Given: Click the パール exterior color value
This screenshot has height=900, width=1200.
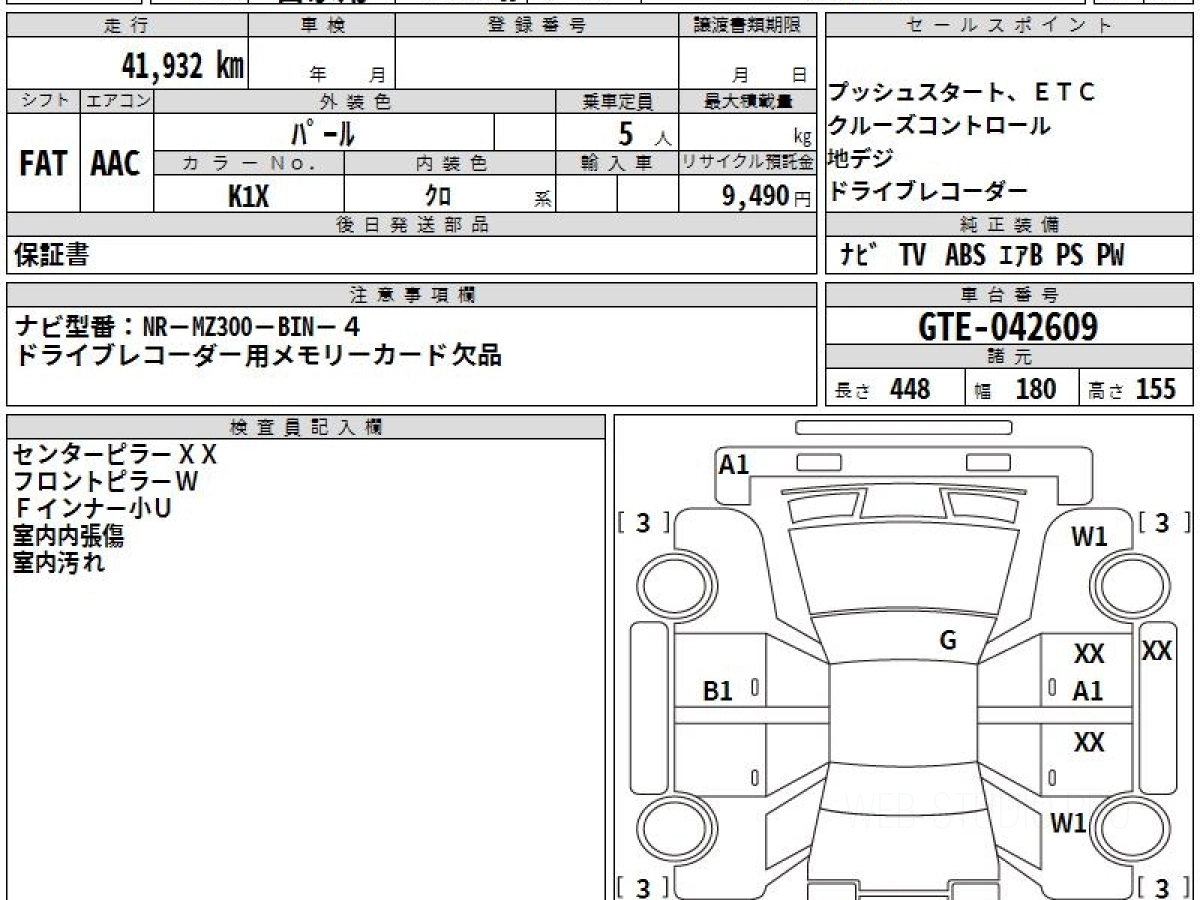Looking at the screenshot, I should 323,133.
